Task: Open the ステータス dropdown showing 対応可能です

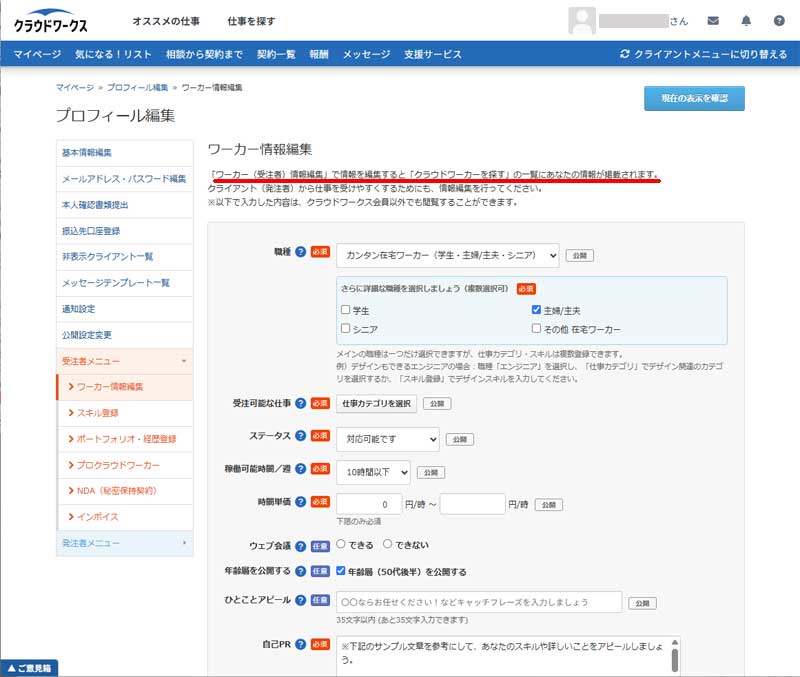Action: pos(387,439)
